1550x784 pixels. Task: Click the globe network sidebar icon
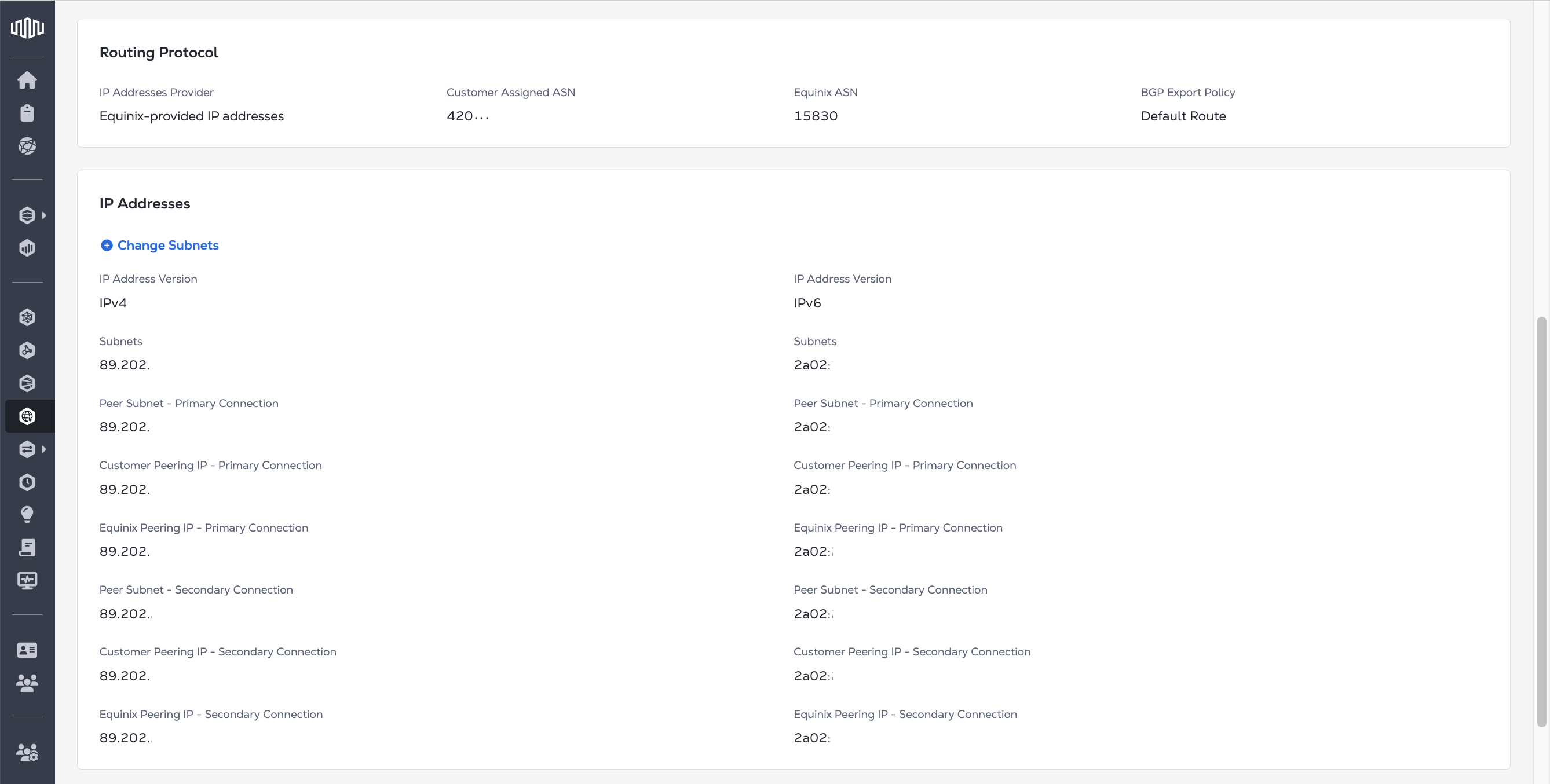[x=27, y=146]
